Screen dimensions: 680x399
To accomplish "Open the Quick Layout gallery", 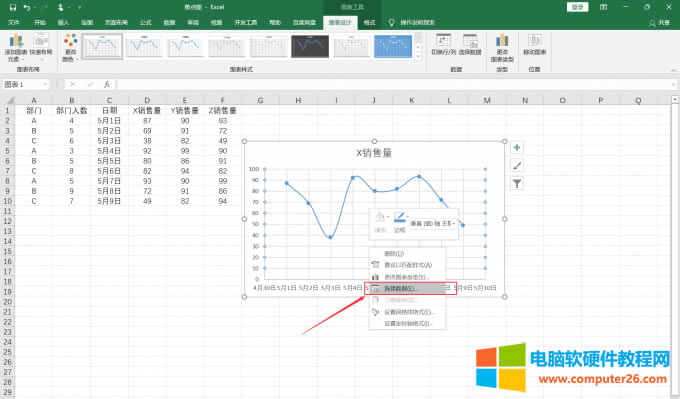I will click(41, 47).
